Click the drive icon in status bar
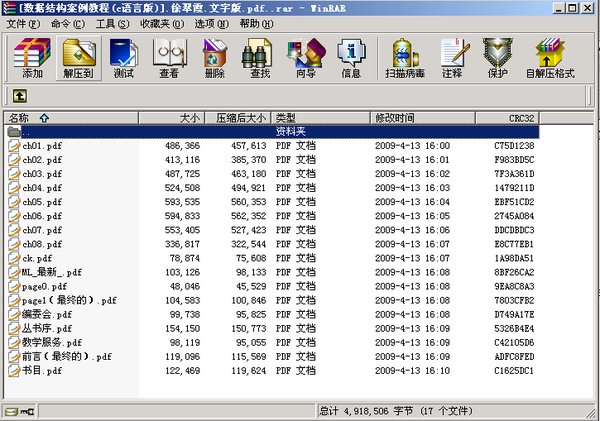 pos(11,411)
